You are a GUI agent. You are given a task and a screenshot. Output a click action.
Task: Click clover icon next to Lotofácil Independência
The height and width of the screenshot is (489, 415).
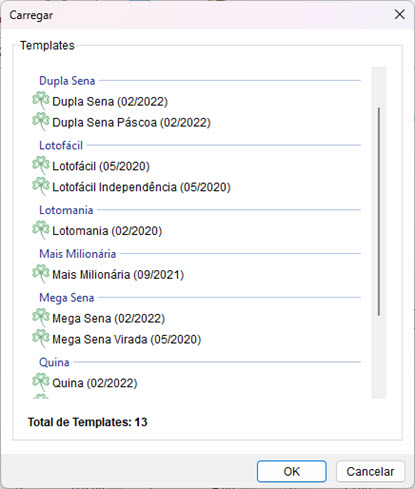41,186
